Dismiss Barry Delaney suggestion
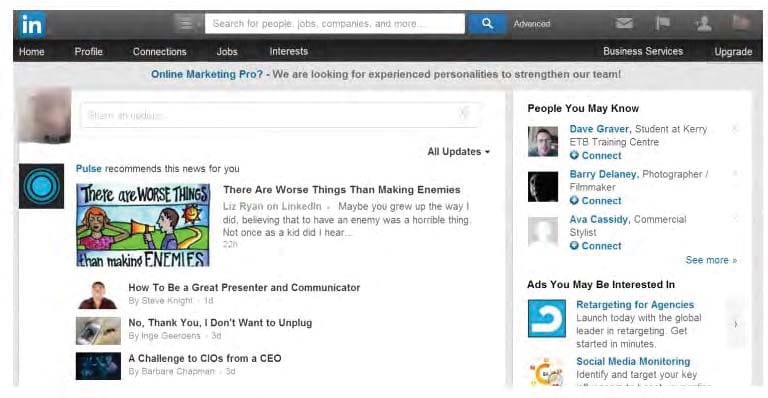Screen dimensions: 768x398 tap(735, 173)
